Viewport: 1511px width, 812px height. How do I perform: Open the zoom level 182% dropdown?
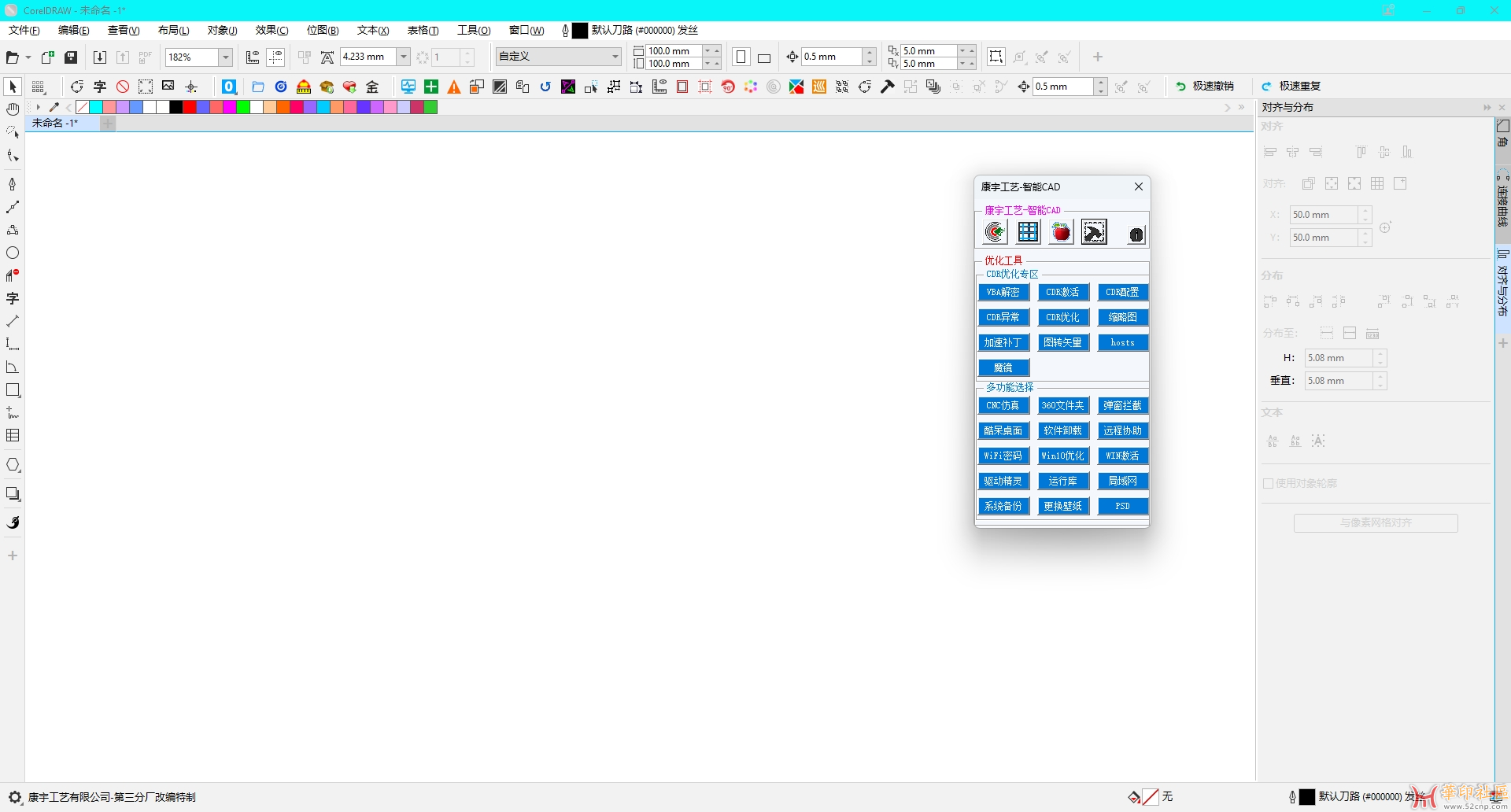point(226,57)
